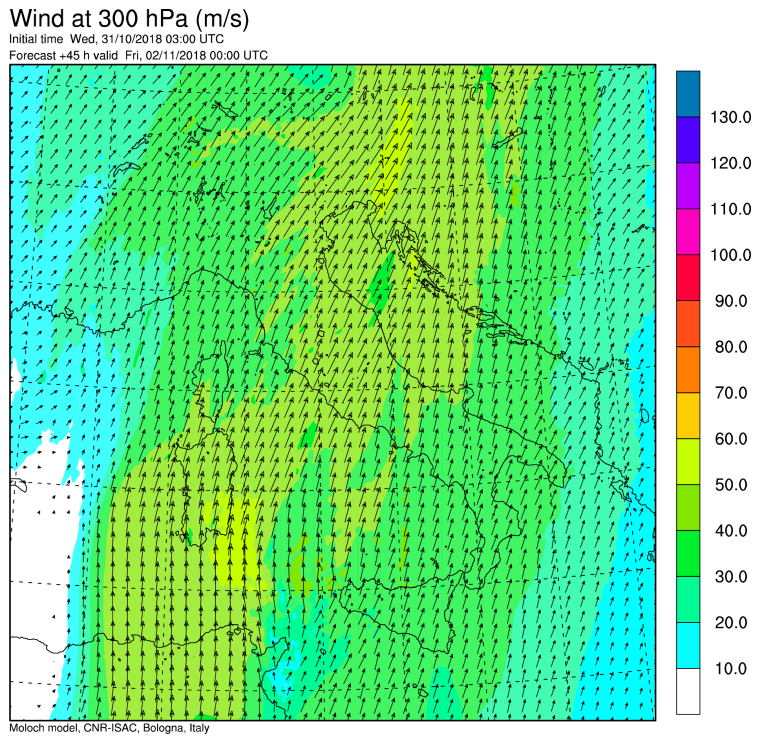760x743 pixels.
Task: Click the "Initial time Wed, 31/10/2018 03:00 UTC" line
Action: [x=116, y=39]
